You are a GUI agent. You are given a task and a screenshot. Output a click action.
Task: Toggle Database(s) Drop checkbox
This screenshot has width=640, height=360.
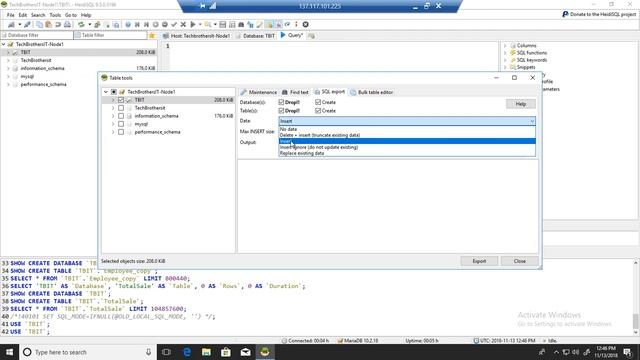(281, 102)
